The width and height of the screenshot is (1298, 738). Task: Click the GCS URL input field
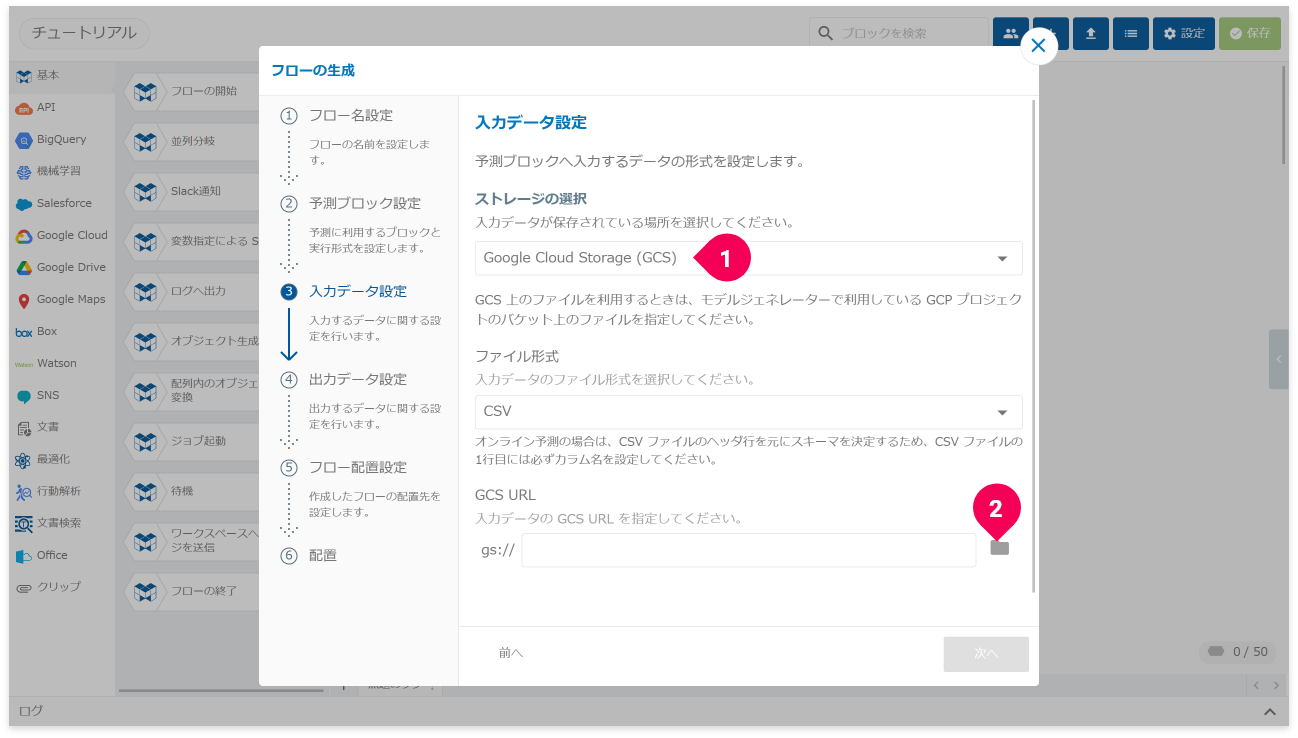[x=749, y=550]
